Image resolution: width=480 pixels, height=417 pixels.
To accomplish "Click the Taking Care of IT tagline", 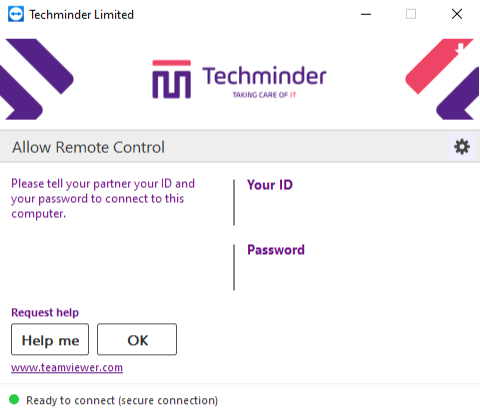I will [x=264, y=95].
